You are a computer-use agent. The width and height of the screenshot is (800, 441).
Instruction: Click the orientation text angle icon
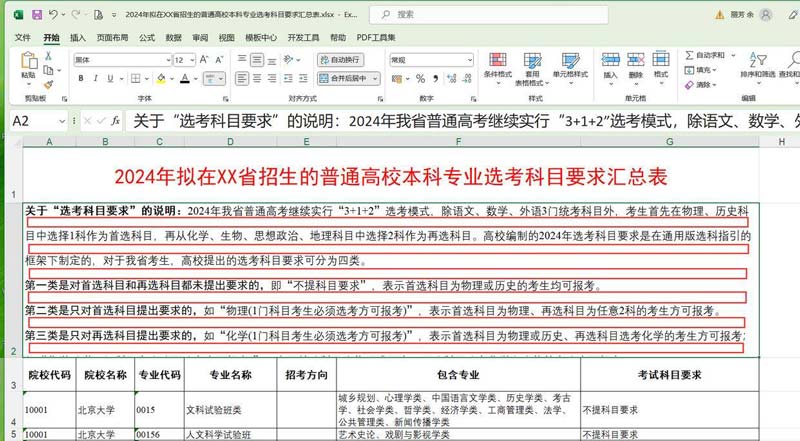(x=289, y=60)
